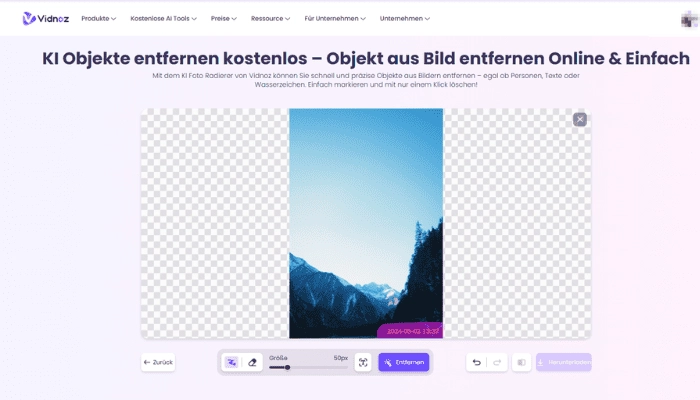Select the eraser tool

pos(252,362)
